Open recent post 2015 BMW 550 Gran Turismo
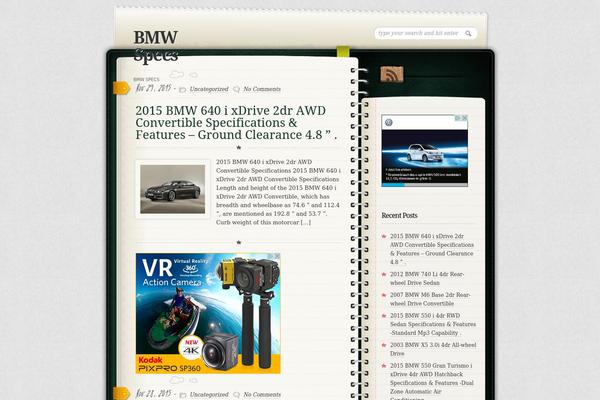600x400 pixels. click(x=432, y=381)
